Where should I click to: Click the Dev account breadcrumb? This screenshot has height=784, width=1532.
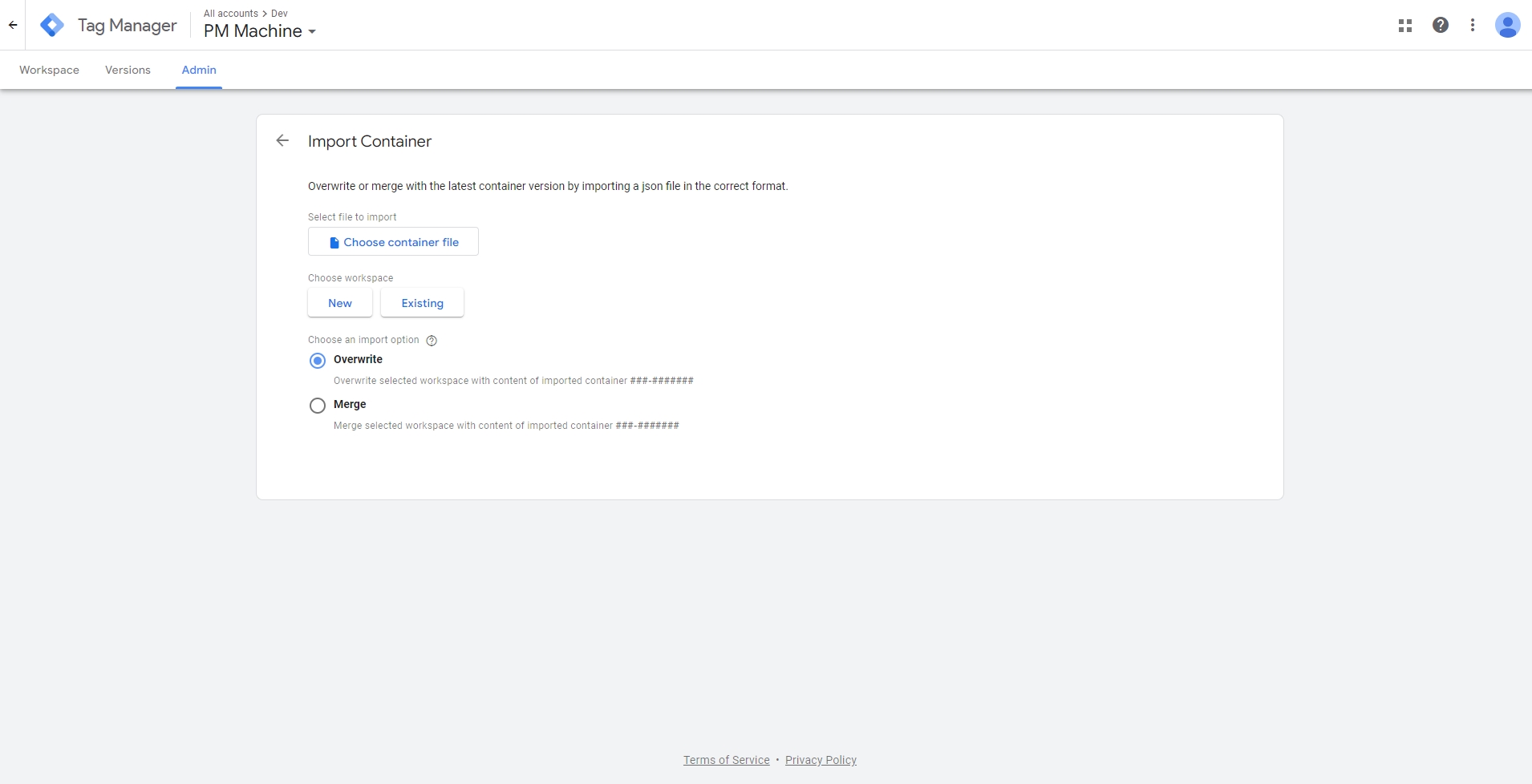pyautogui.click(x=279, y=14)
